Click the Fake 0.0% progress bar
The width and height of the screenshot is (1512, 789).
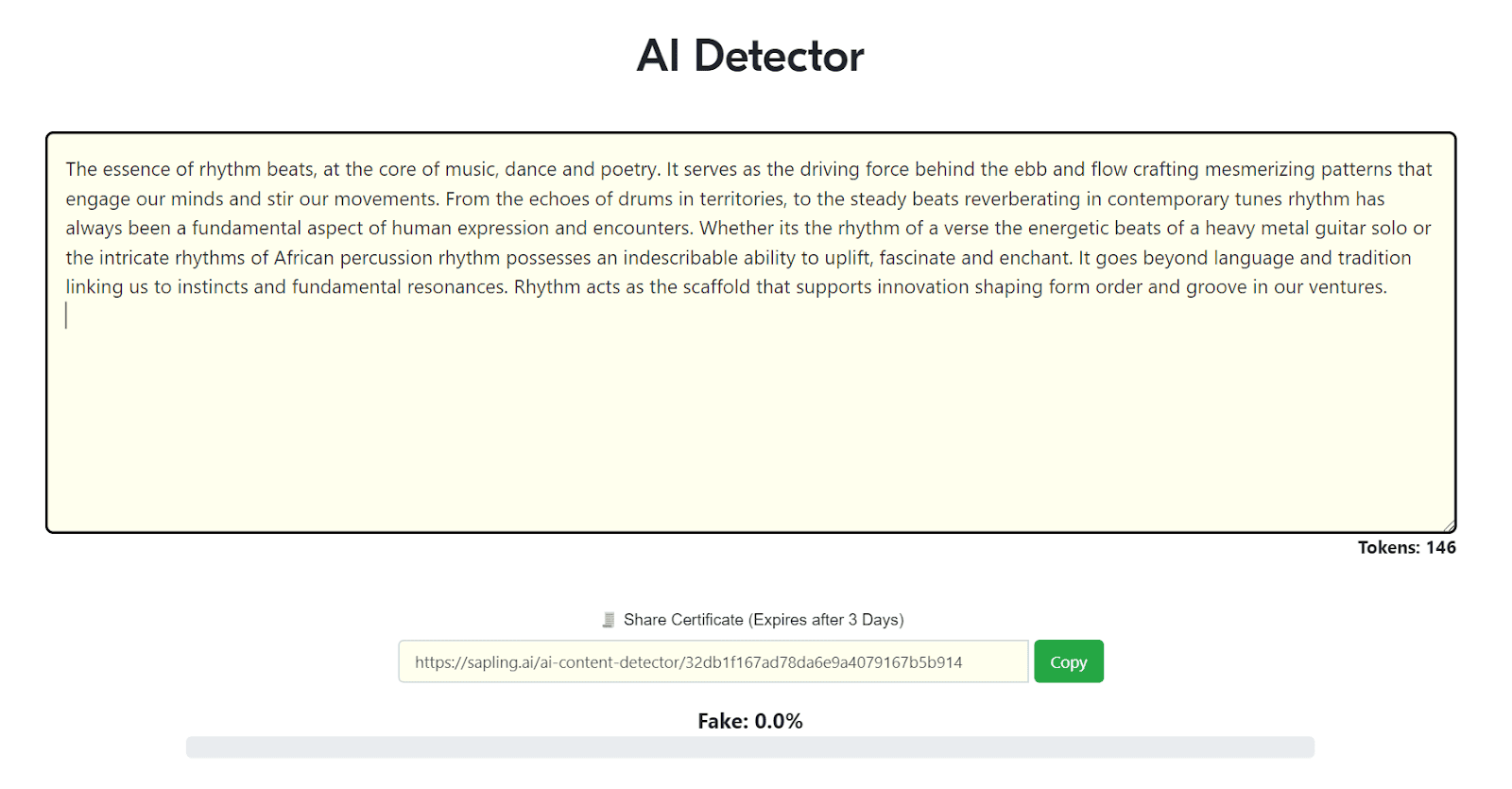coord(750,747)
